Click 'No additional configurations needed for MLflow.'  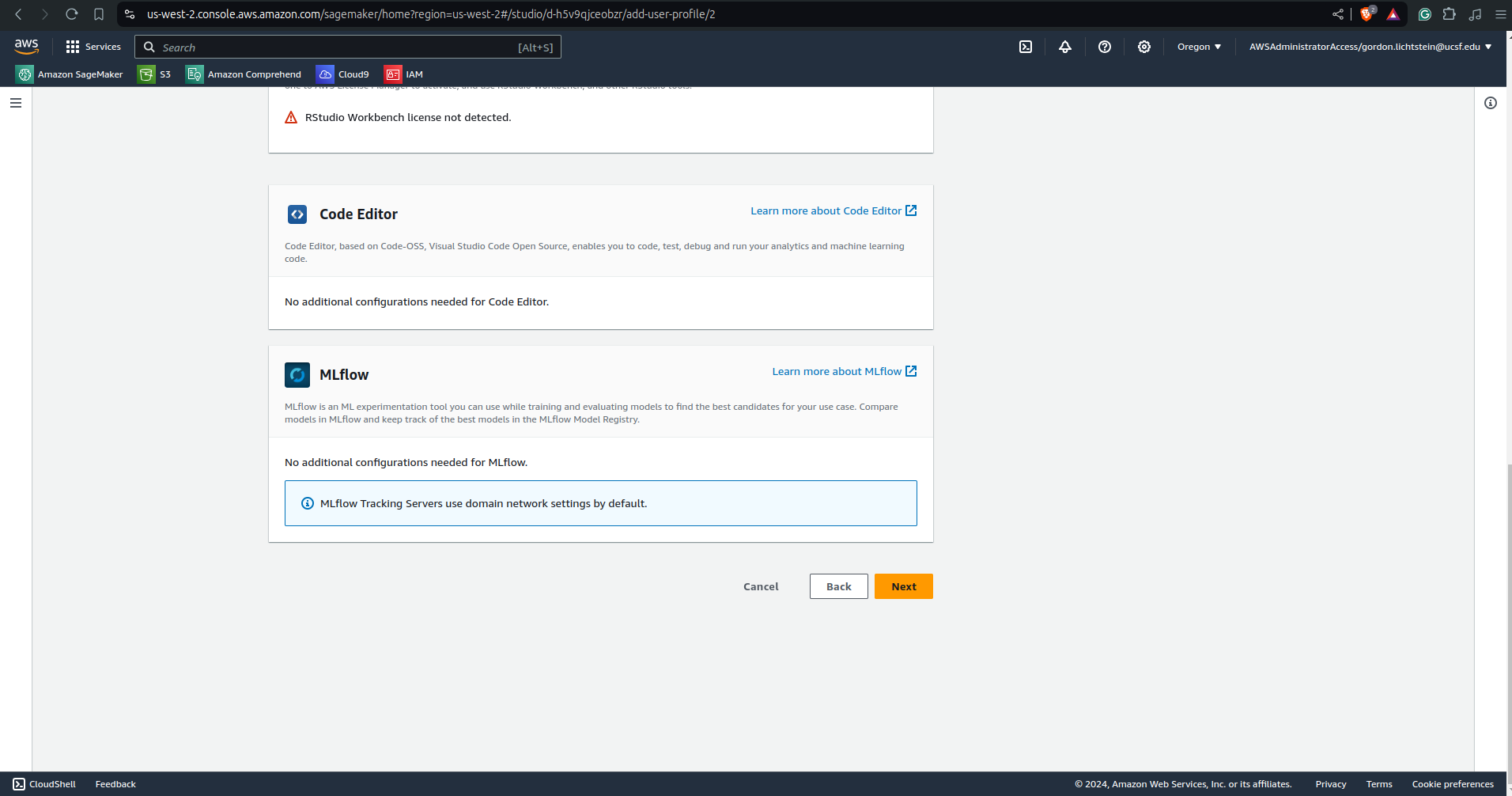point(406,462)
